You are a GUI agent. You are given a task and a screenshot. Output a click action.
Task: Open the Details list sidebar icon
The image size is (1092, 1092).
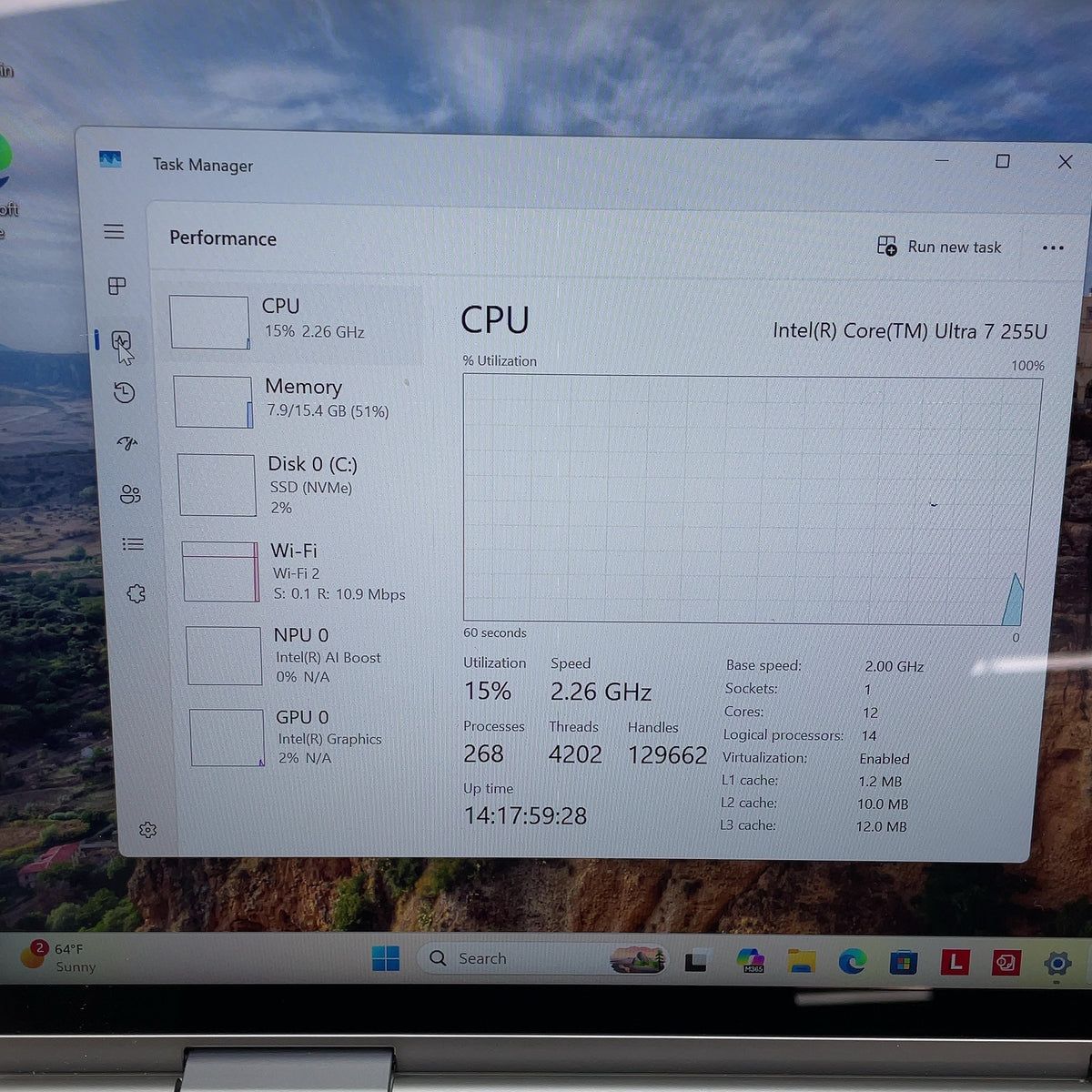133,544
